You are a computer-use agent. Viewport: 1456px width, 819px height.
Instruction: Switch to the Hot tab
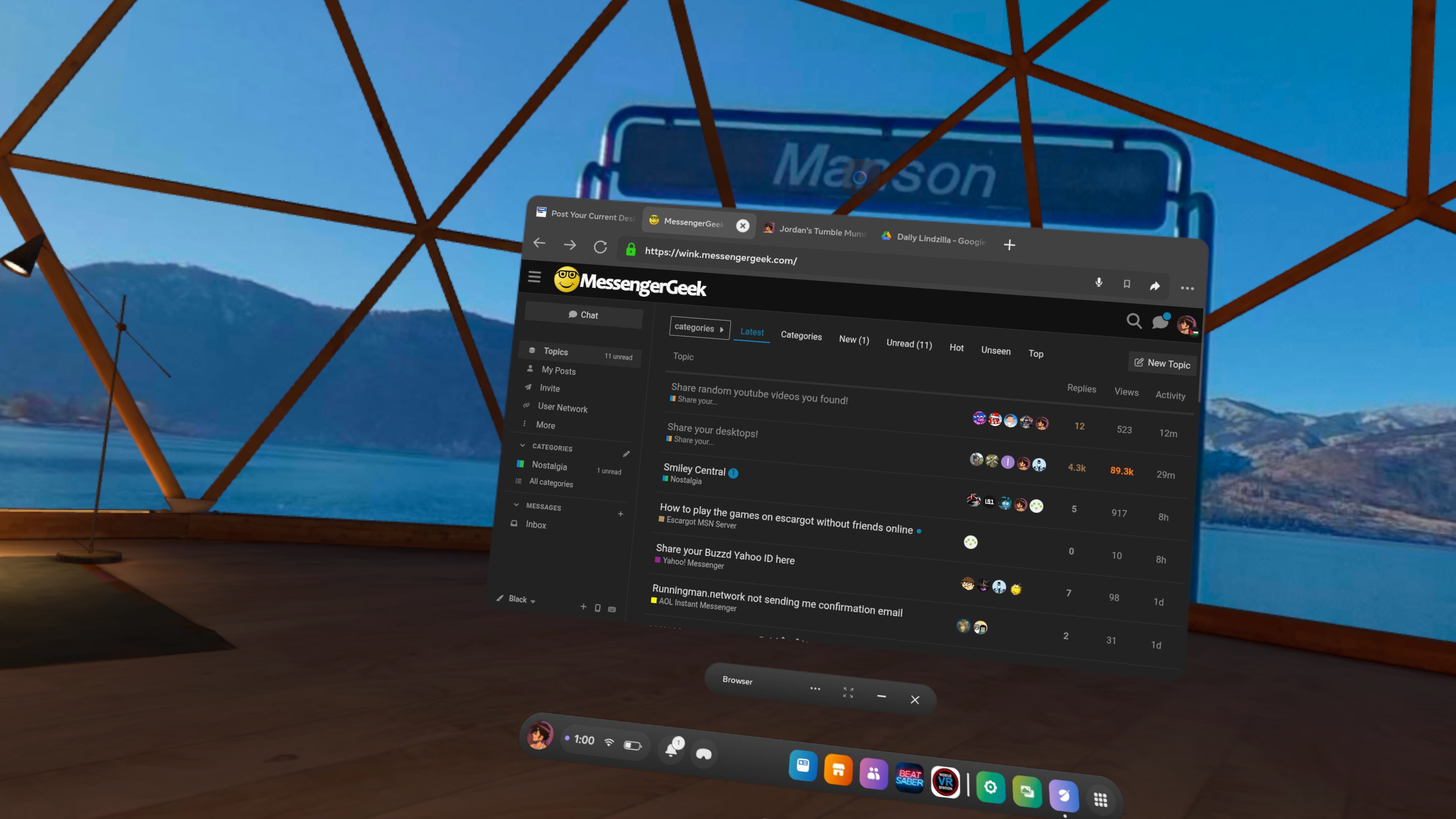click(x=956, y=348)
